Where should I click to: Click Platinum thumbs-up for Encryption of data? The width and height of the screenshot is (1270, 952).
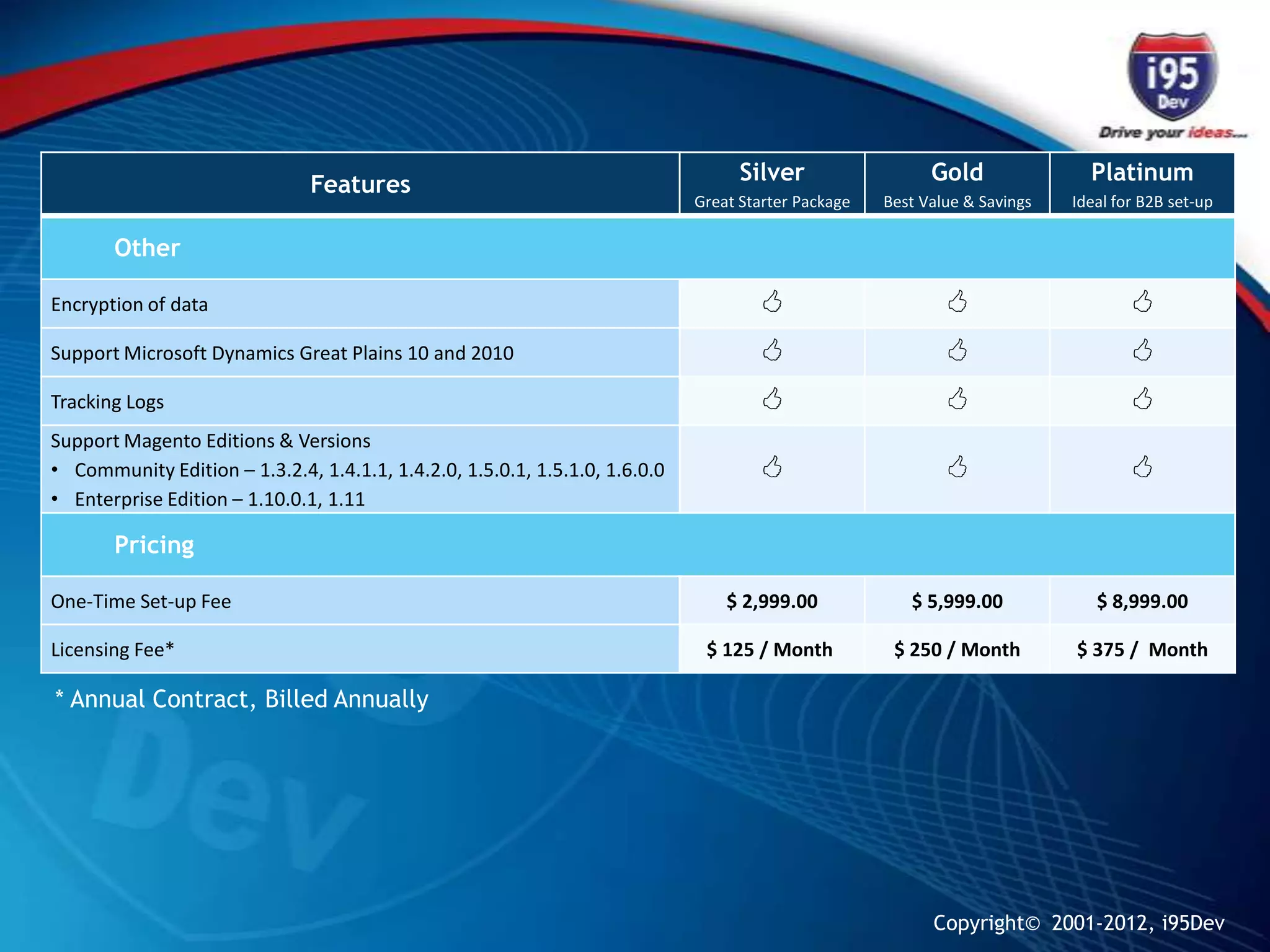point(1142,302)
